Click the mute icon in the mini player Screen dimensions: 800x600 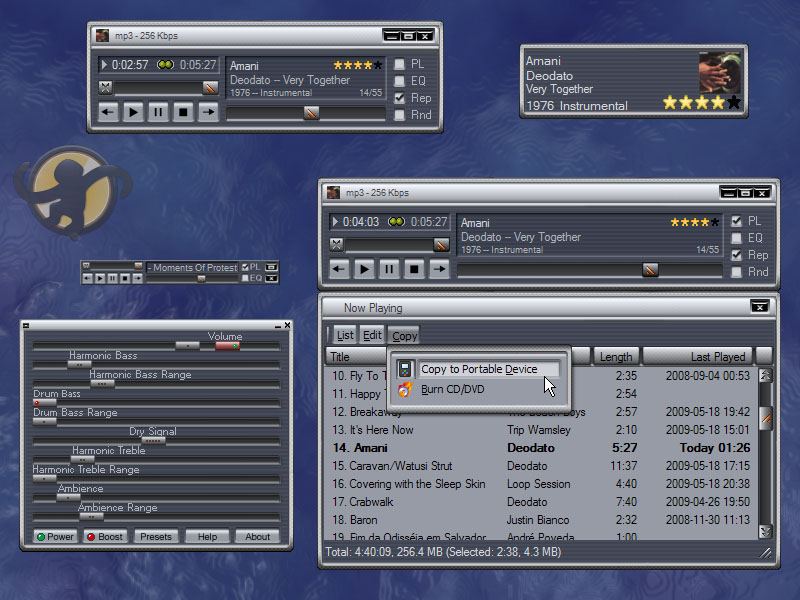pyautogui.click(x=86, y=265)
